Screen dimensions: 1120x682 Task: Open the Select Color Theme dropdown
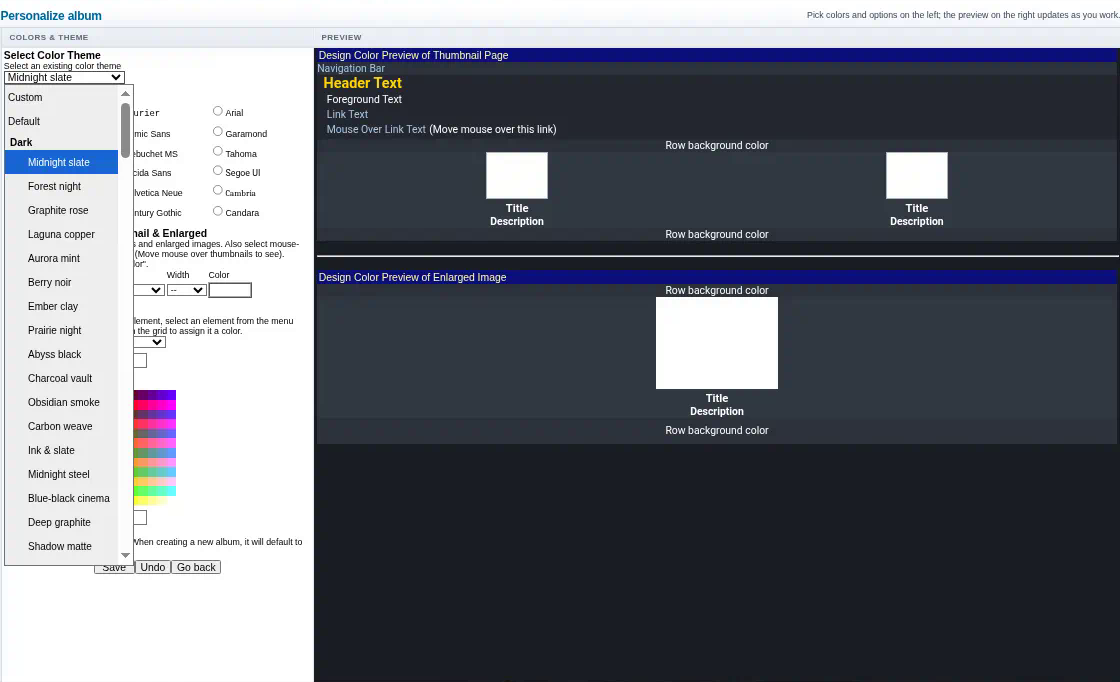(x=64, y=77)
